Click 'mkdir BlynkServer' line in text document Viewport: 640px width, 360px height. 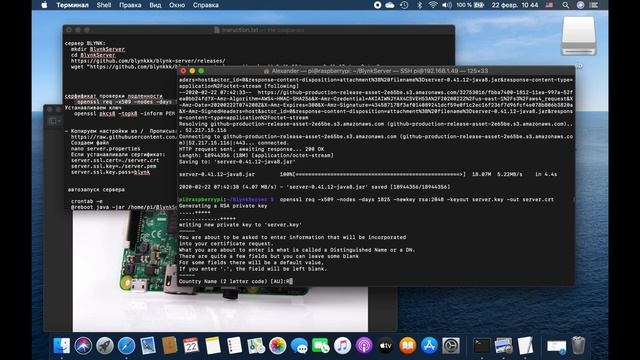click(x=98, y=49)
